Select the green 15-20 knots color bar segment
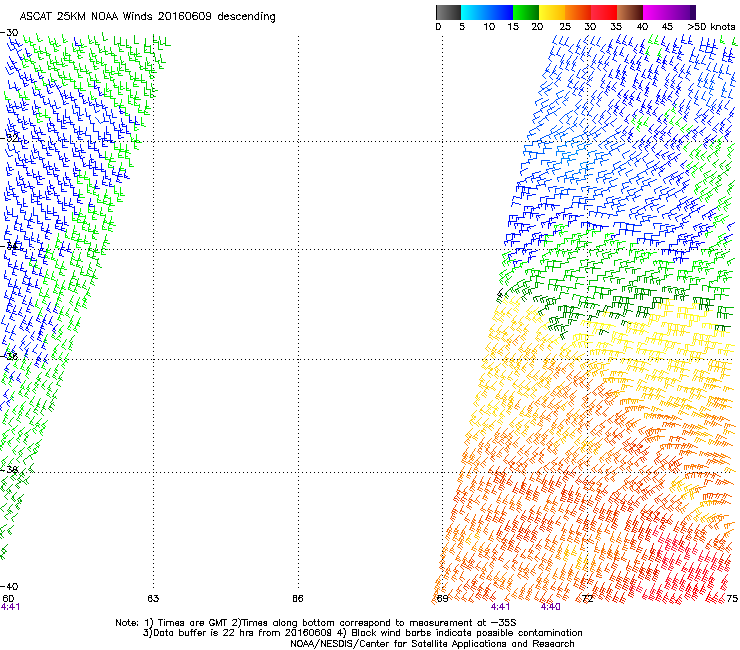This screenshot has width=740, height=650. [x=526, y=12]
